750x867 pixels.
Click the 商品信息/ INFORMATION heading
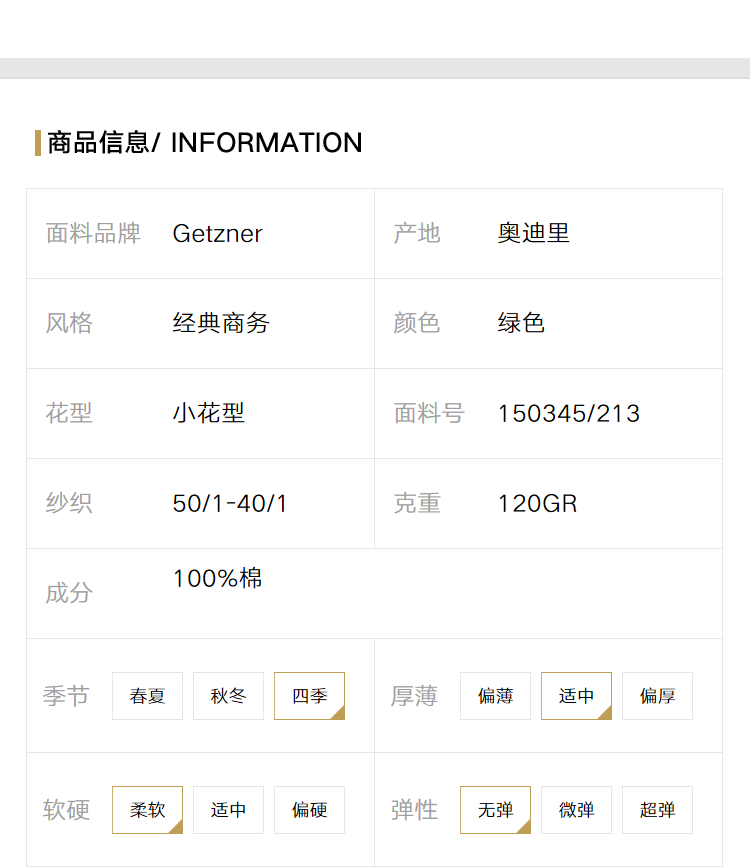(x=205, y=143)
